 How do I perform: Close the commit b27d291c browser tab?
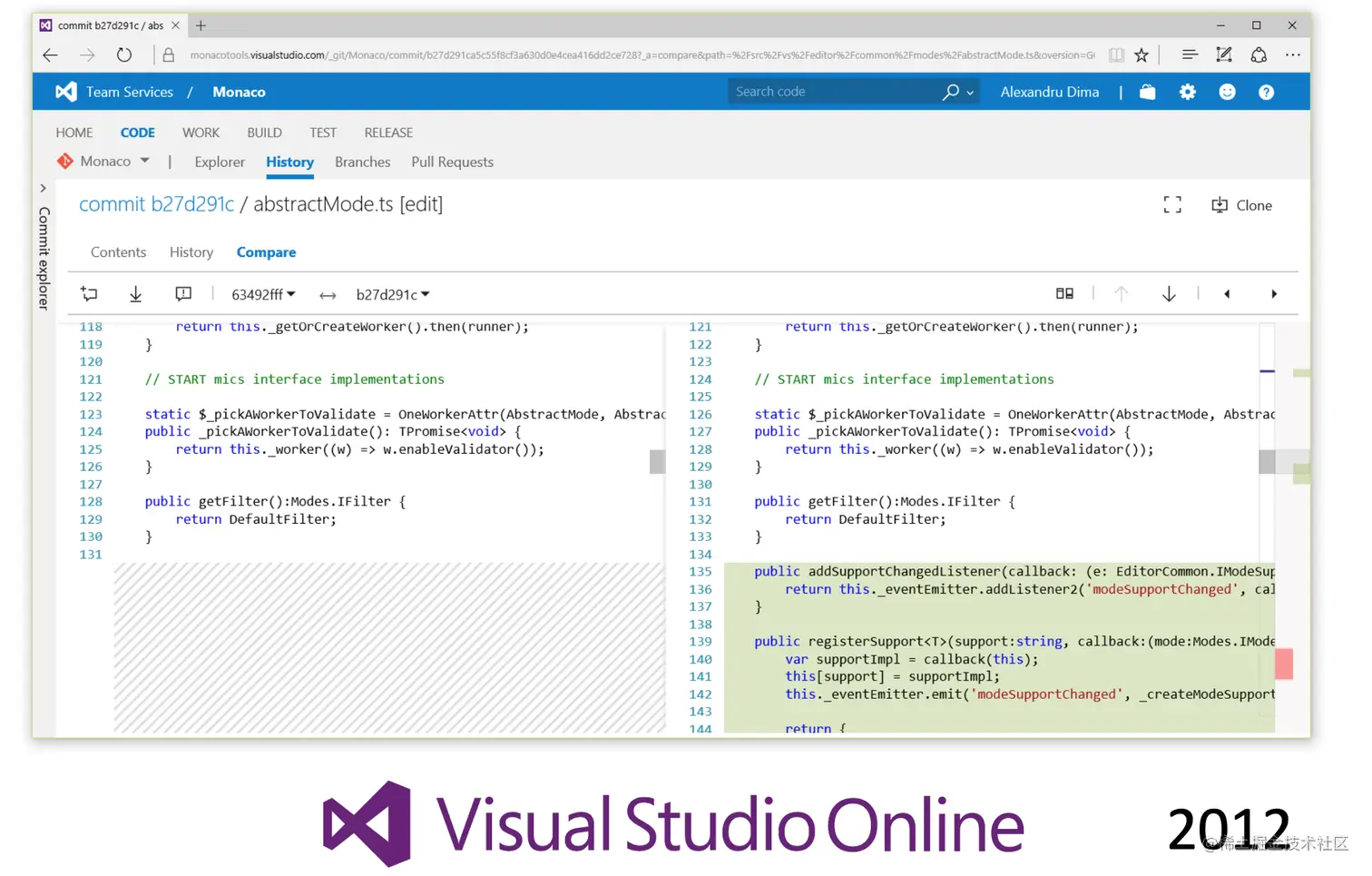coord(176,25)
